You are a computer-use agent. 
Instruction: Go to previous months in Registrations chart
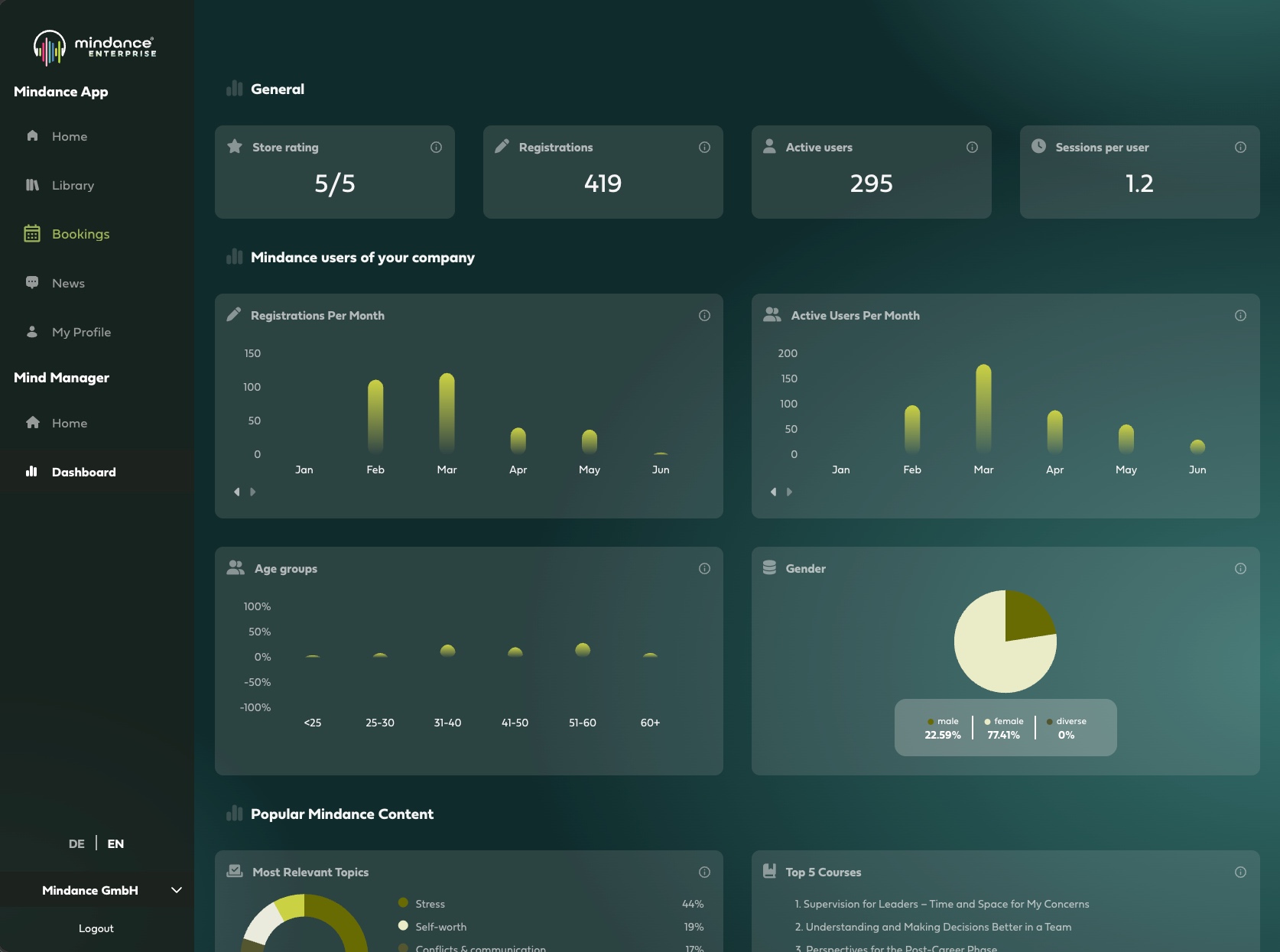[x=237, y=492]
